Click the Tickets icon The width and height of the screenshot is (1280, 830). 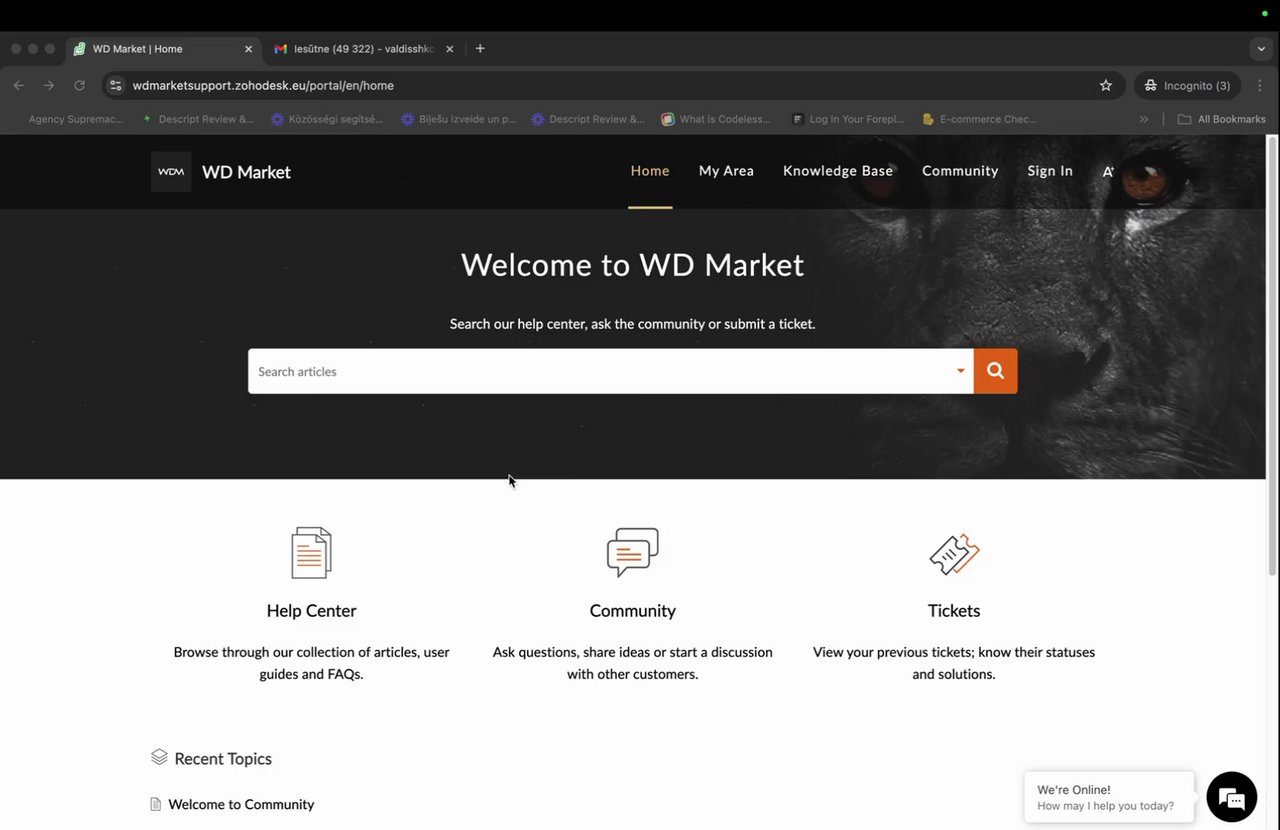coord(954,553)
